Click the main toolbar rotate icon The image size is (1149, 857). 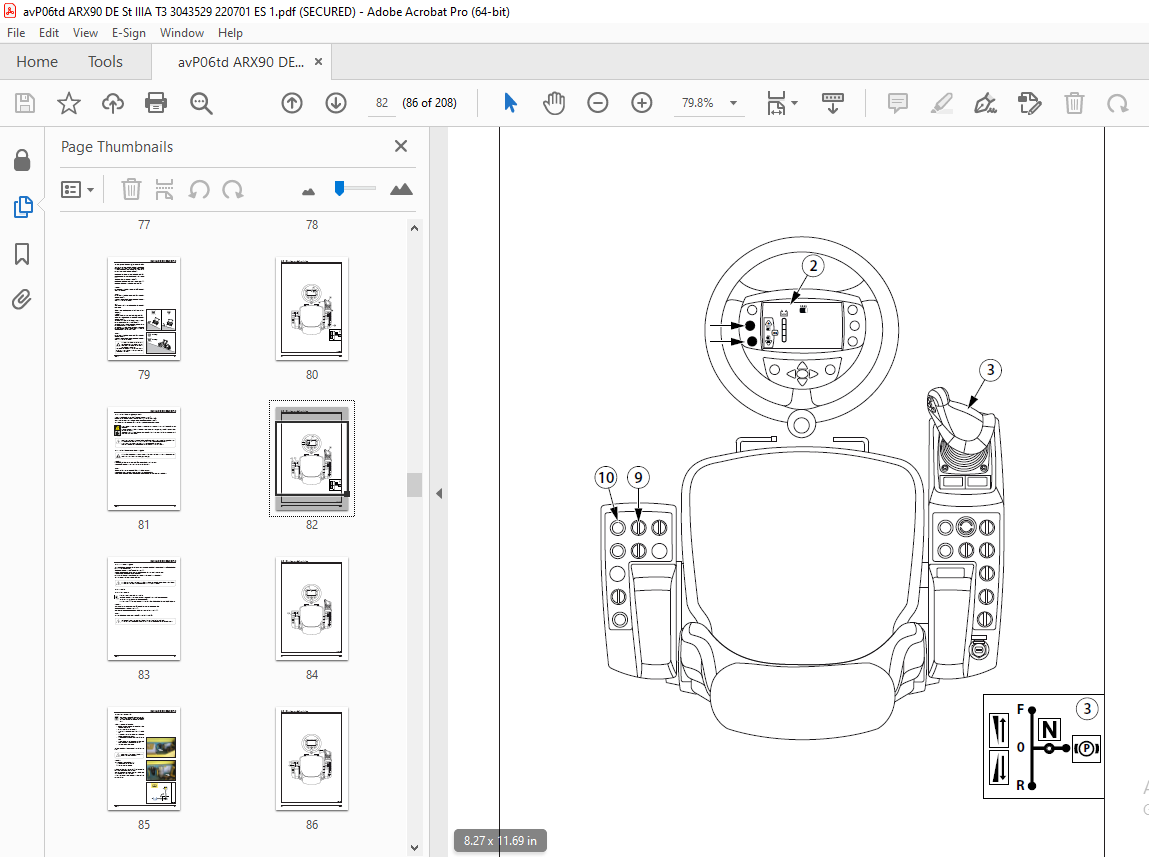point(1117,103)
